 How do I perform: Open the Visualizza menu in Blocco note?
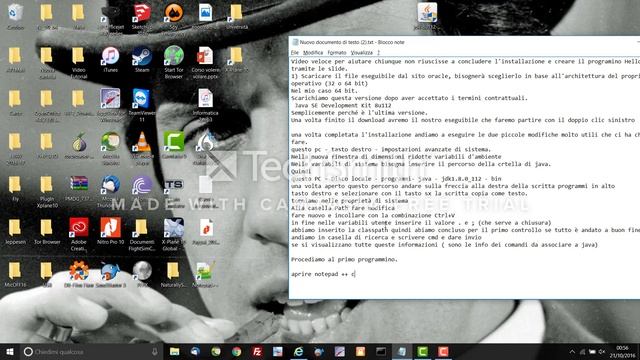click(362, 53)
